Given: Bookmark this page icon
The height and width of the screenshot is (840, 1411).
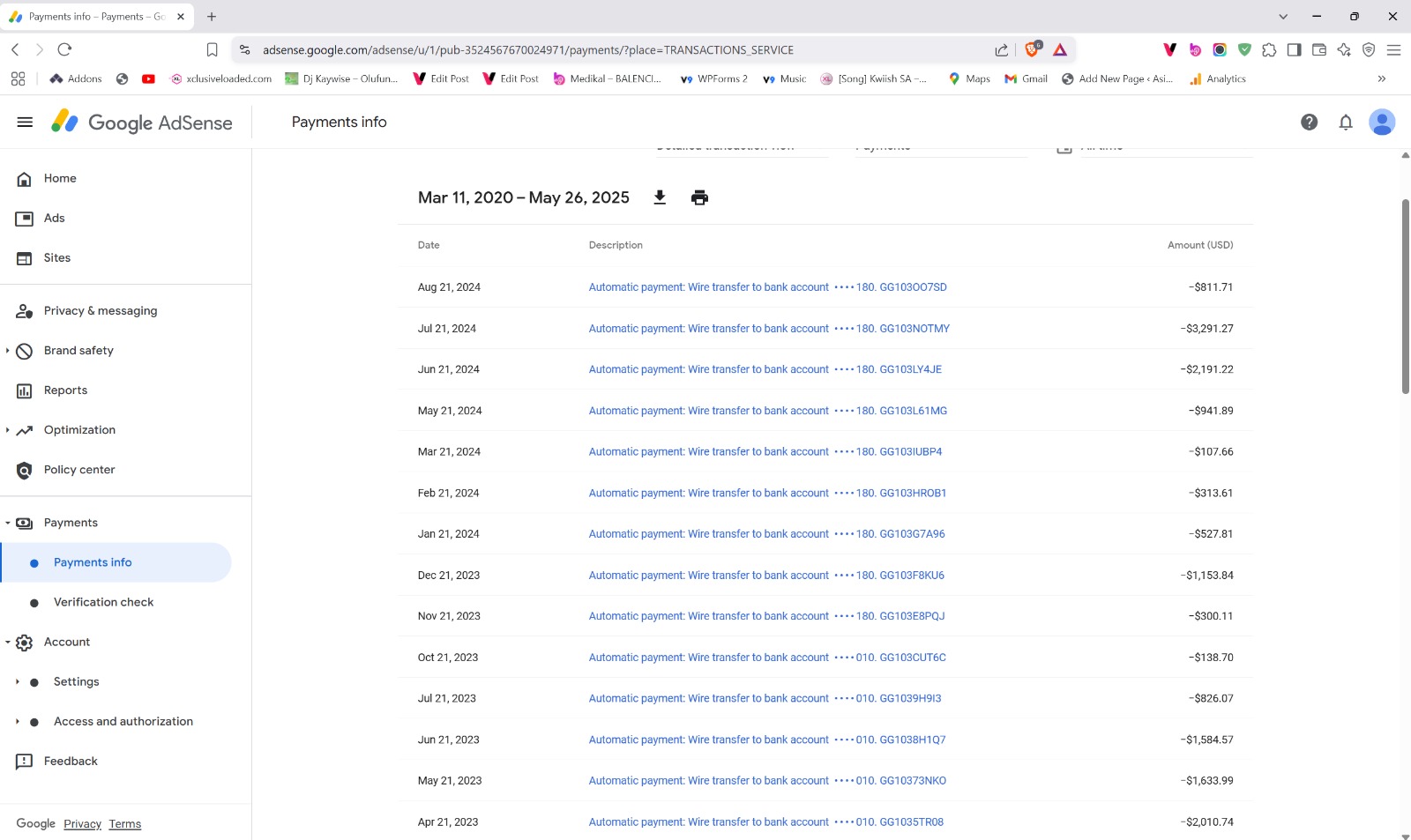Looking at the screenshot, I should click(212, 50).
